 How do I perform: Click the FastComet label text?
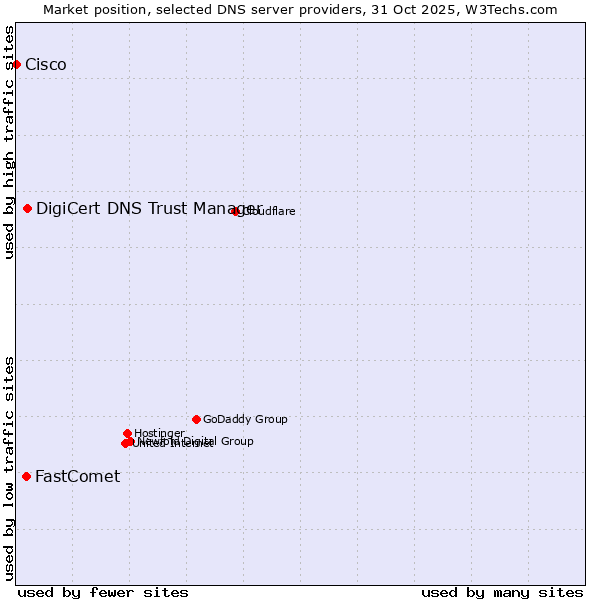pyautogui.click(x=77, y=477)
